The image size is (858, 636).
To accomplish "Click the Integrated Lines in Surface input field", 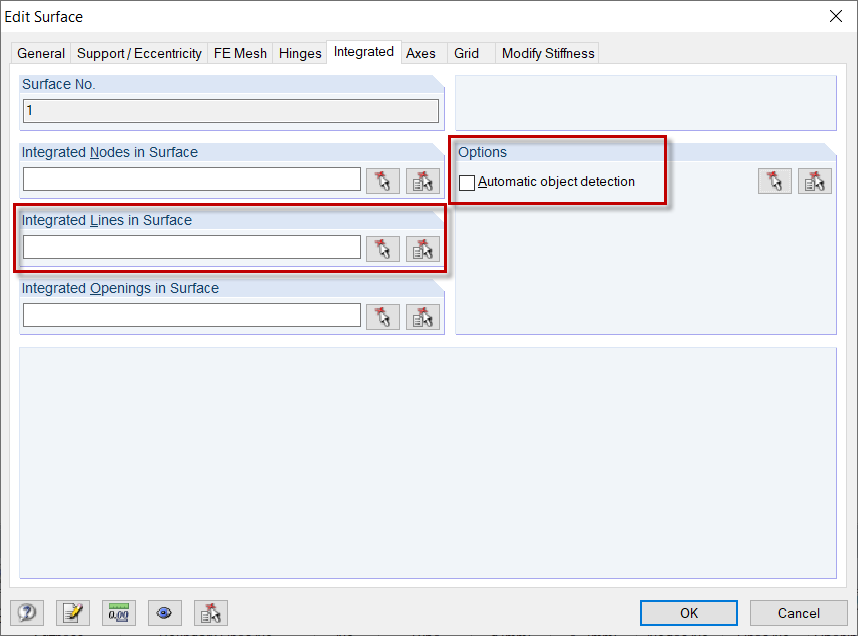I will click(x=191, y=247).
